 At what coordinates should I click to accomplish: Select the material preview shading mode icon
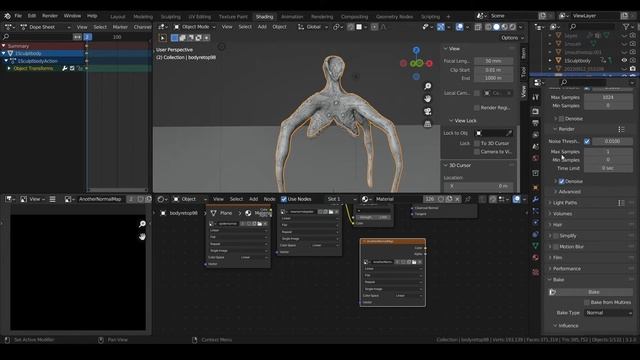pos(504,27)
